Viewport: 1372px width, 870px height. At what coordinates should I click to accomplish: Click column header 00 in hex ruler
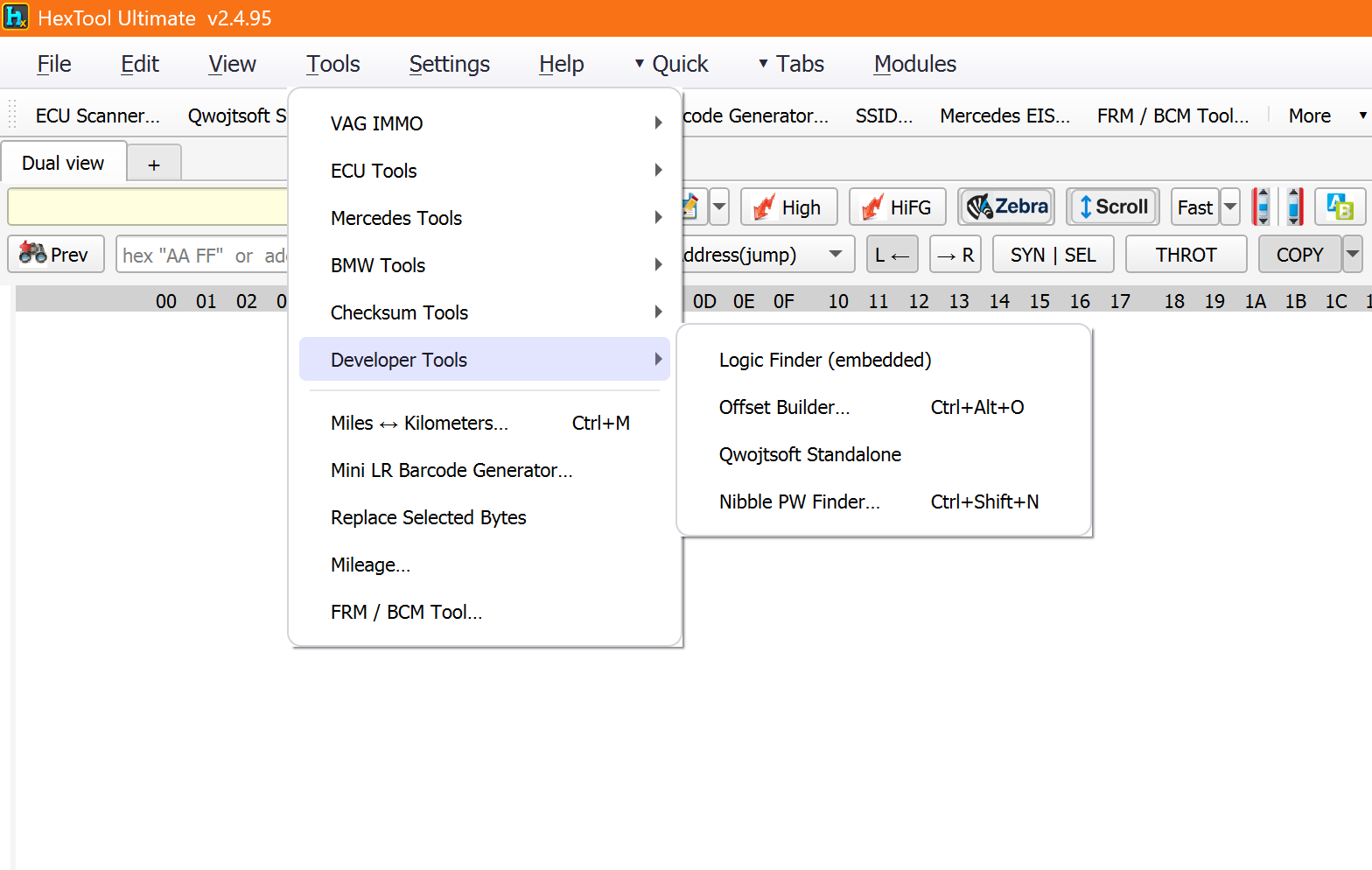click(x=166, y=301)
